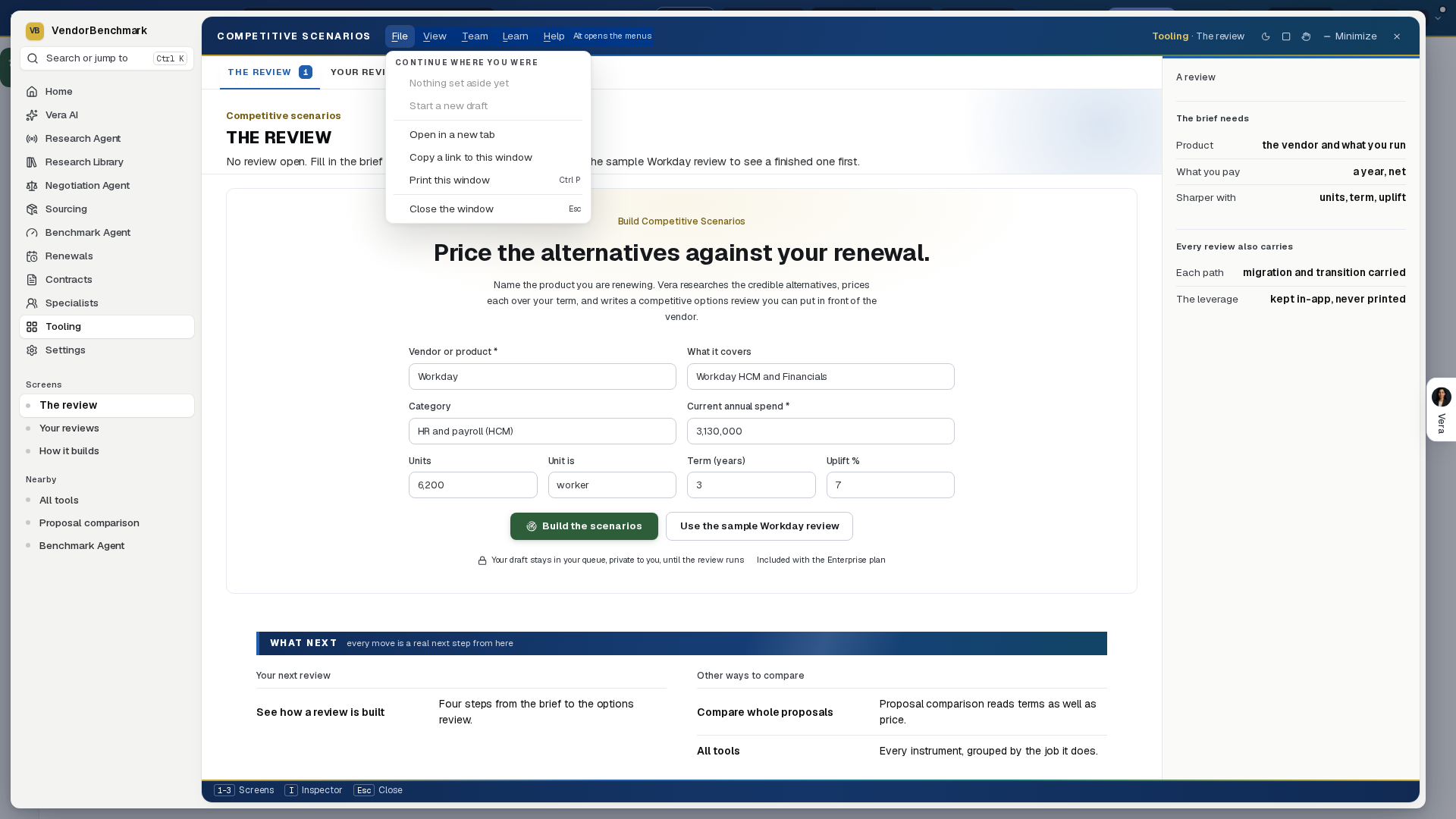The height and width of the screenshot is (819, 1456).
Task: Open the Category combo box
Action: pyautogui.click(x=542, y=431)
